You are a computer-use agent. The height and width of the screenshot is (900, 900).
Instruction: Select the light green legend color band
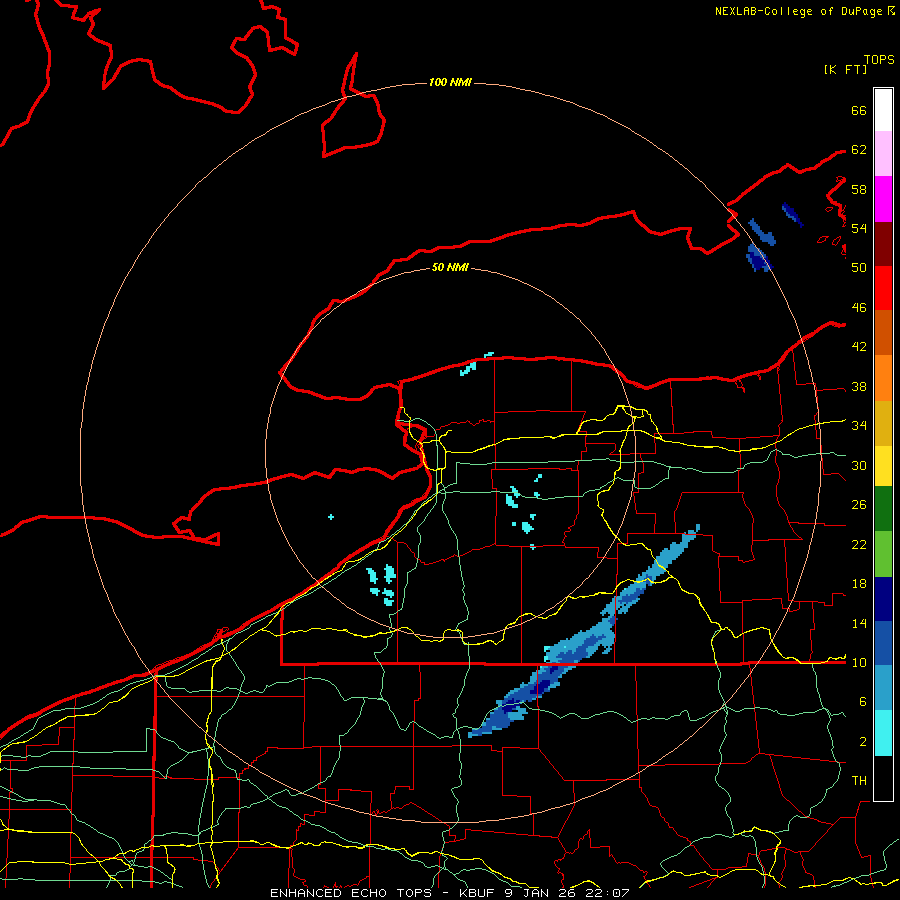pyautogui.click(x=883, y=554)
